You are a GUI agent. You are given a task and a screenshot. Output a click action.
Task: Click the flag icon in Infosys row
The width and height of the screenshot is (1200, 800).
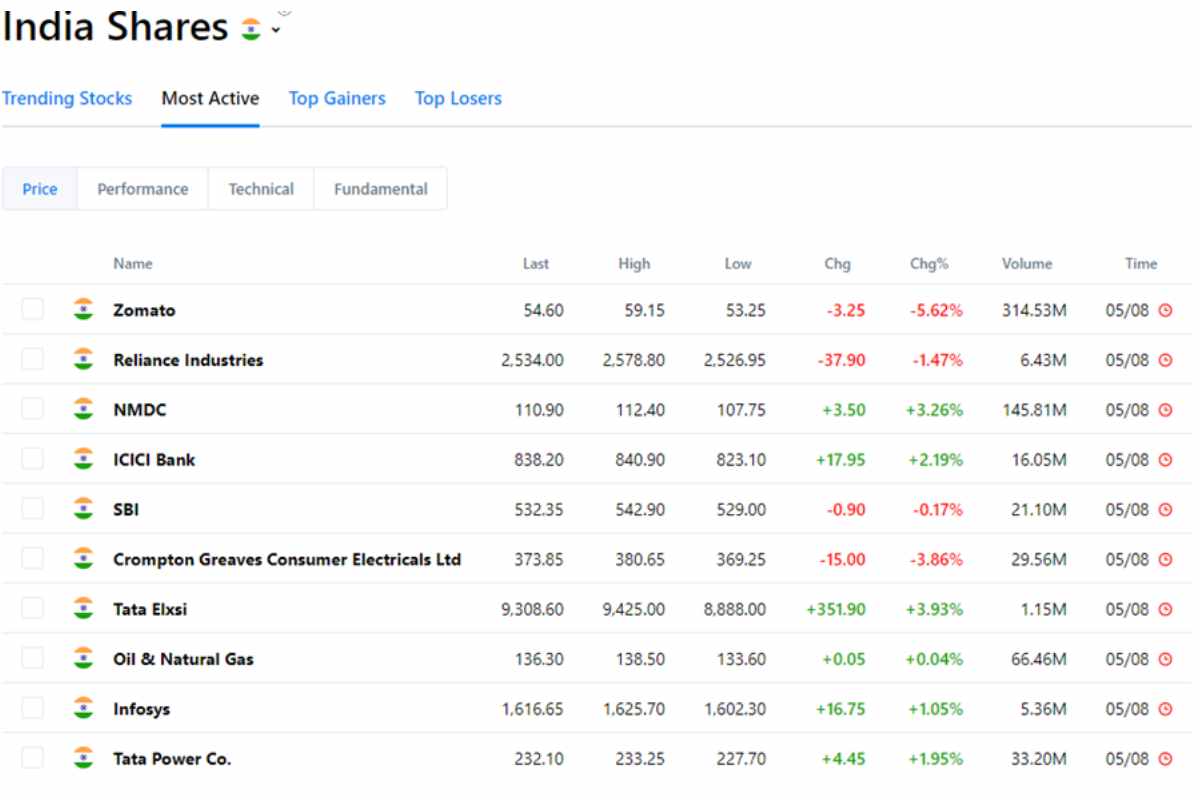[x=83, y=709]
